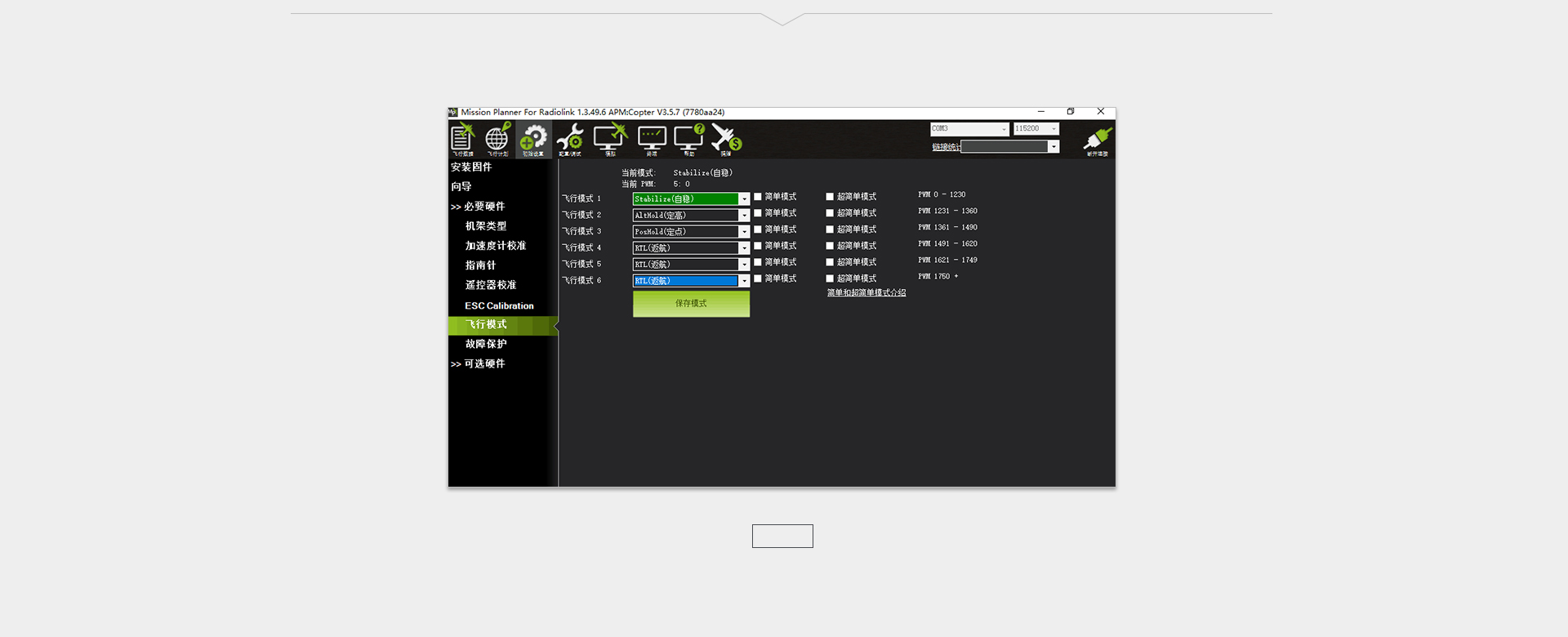Click the Donate plane-dollar icon
Screen dimensions: 1568x637
pos(726,140)
